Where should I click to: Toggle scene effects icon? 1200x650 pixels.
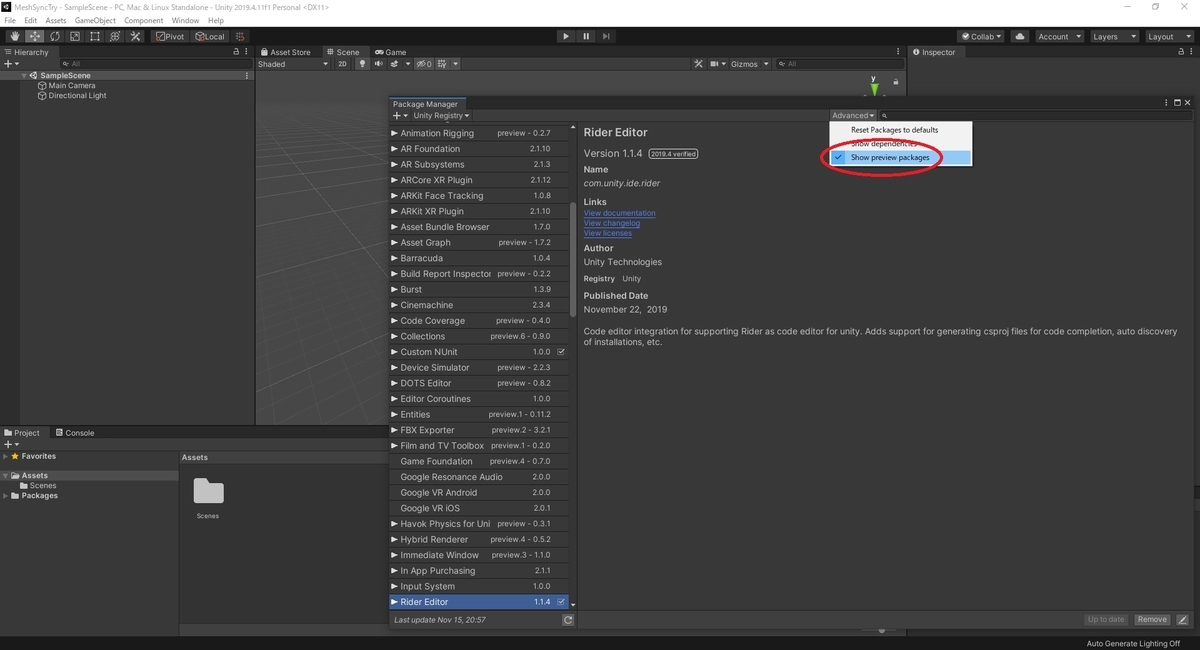coord(394,64)
